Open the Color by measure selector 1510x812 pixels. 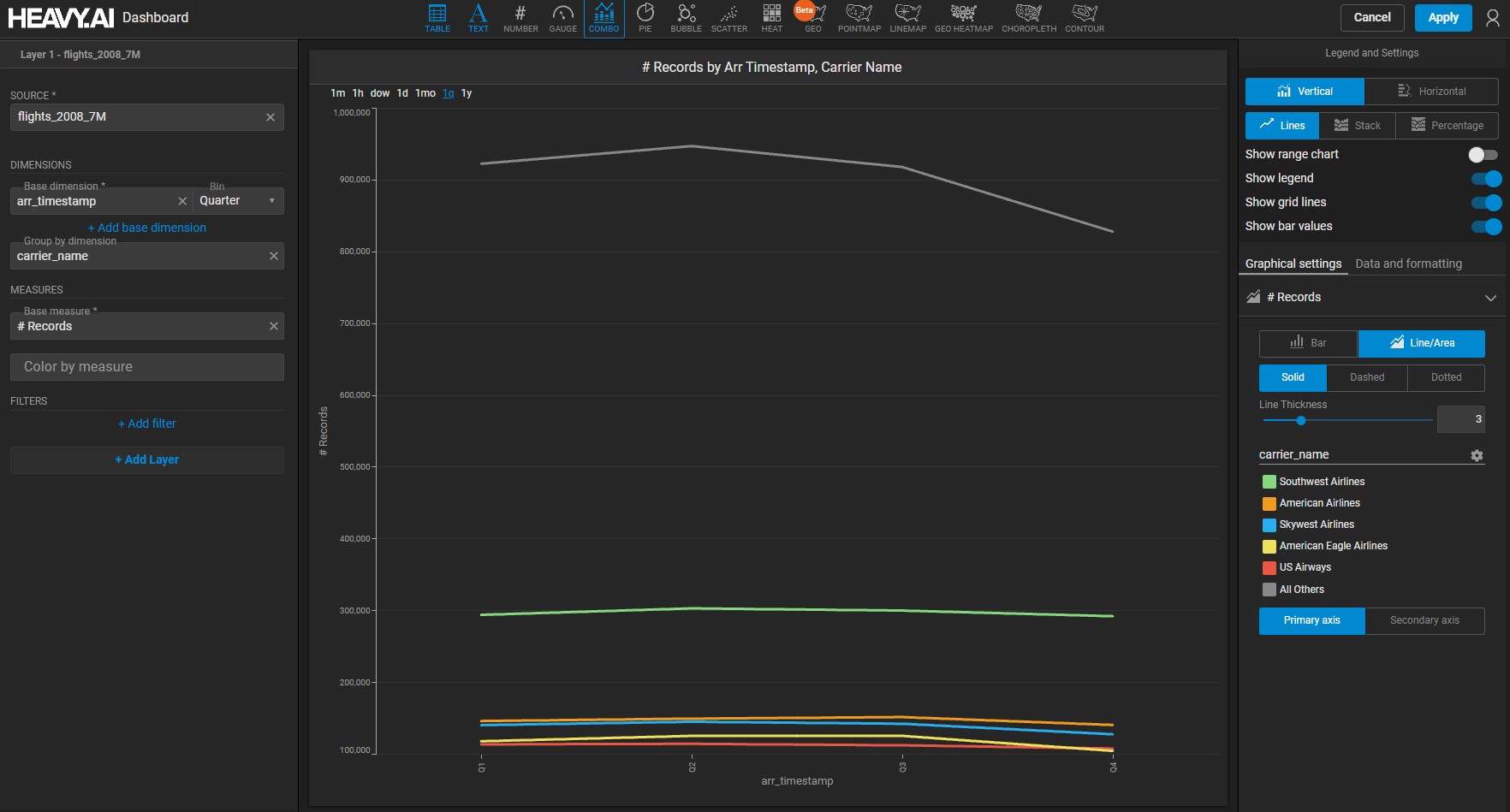(147, 367)
